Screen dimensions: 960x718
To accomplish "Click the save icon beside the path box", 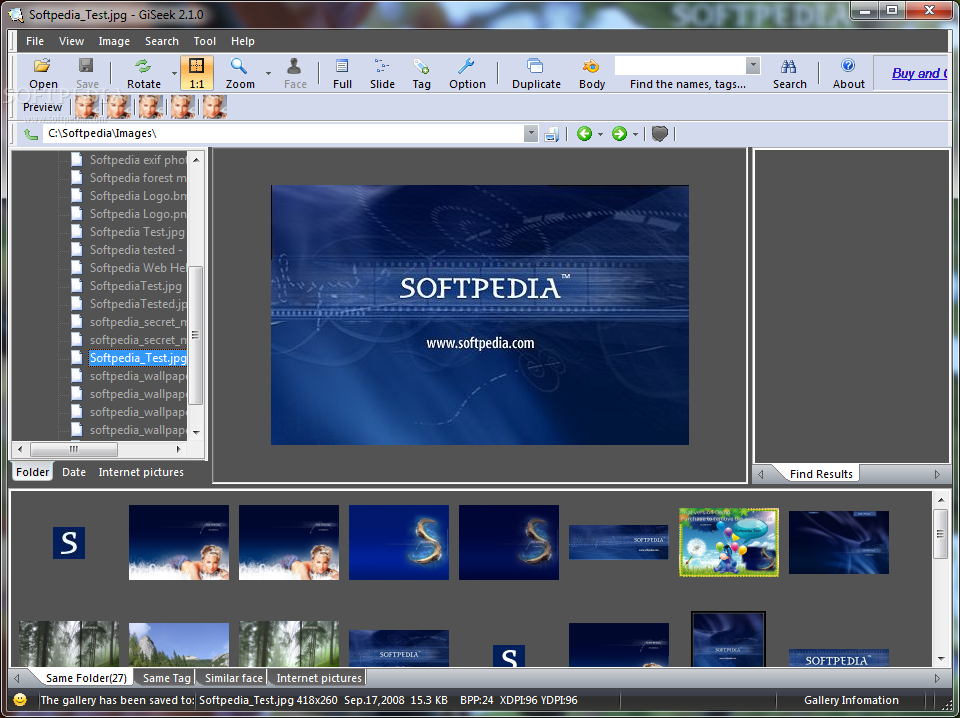I will click(x=552, y=134).
